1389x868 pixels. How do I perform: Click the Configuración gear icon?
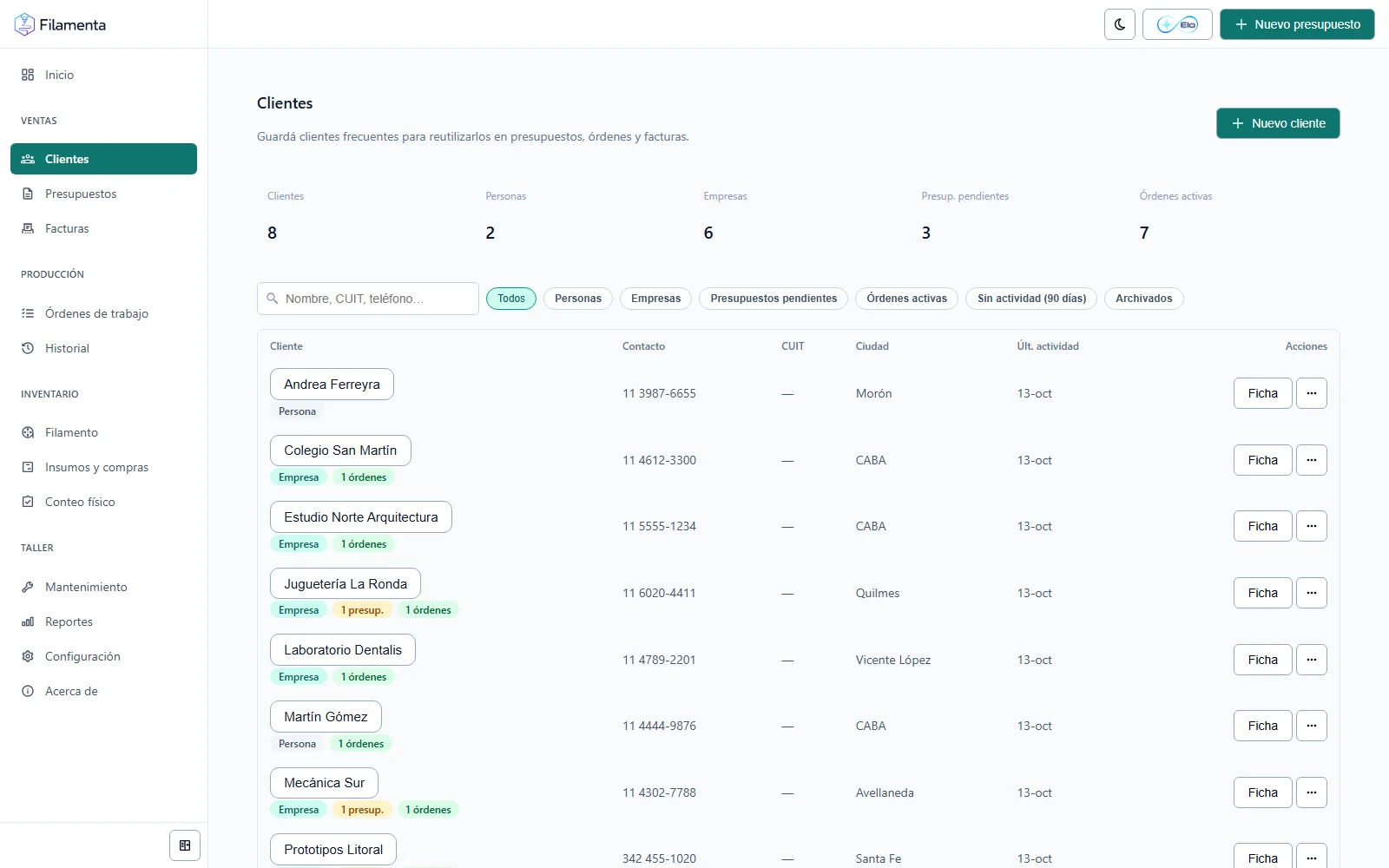(28, 656)
